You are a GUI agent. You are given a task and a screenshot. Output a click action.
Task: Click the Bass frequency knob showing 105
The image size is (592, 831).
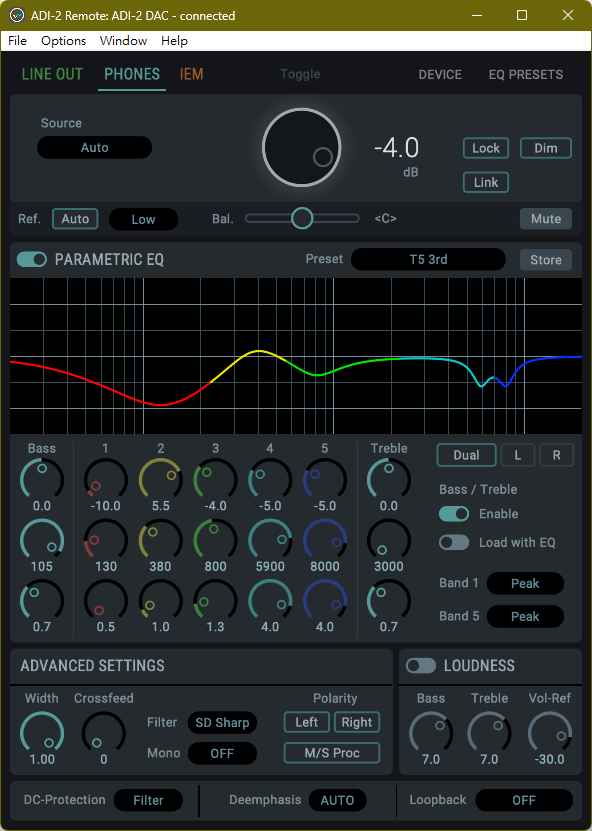(42, 540)
